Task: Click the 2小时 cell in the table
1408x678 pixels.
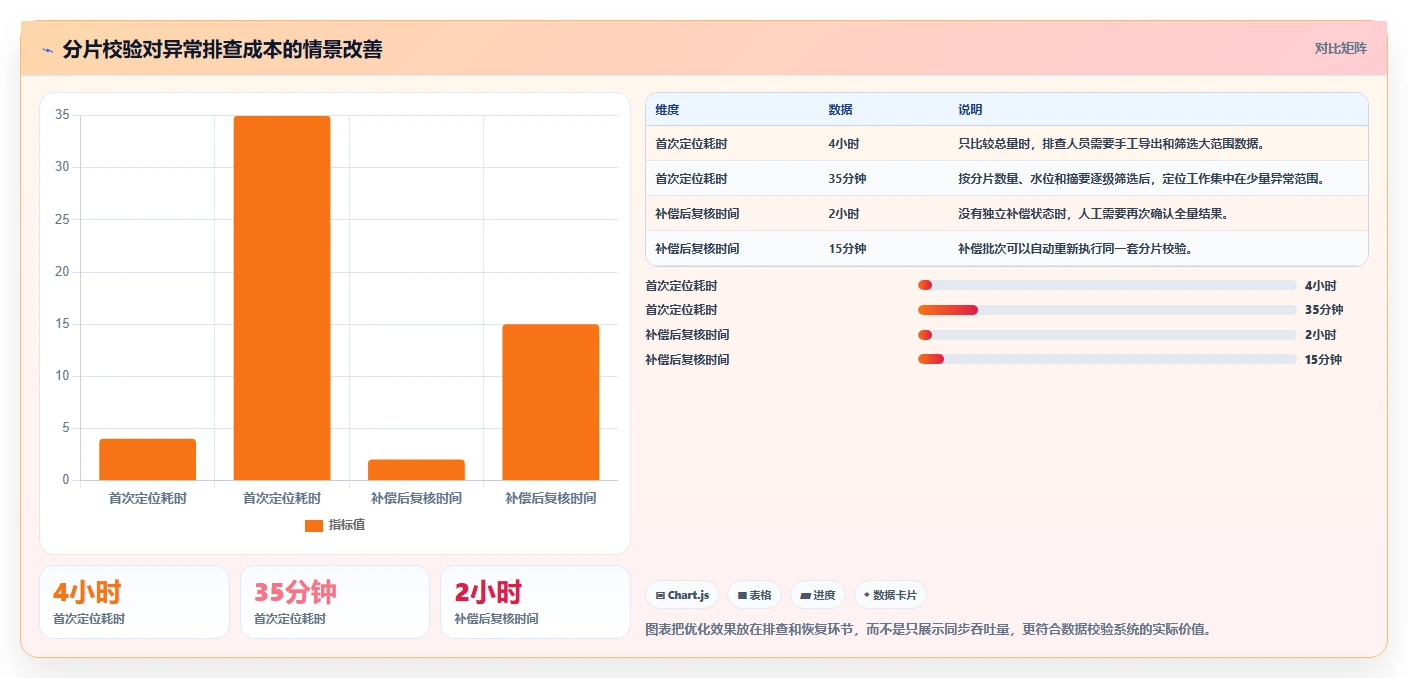Action: tap(843, 214)
